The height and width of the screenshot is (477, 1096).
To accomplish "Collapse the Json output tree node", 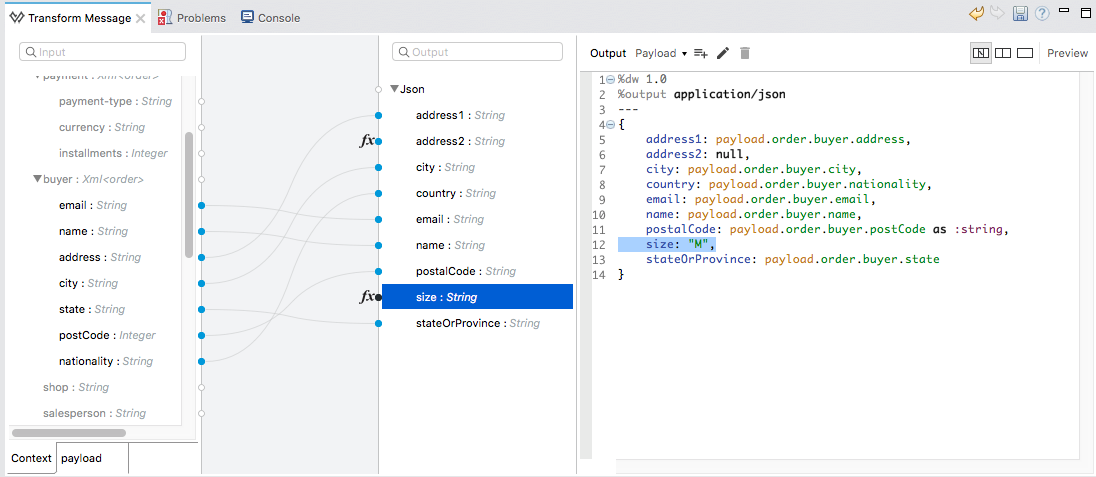I will (x=395, y=89).
